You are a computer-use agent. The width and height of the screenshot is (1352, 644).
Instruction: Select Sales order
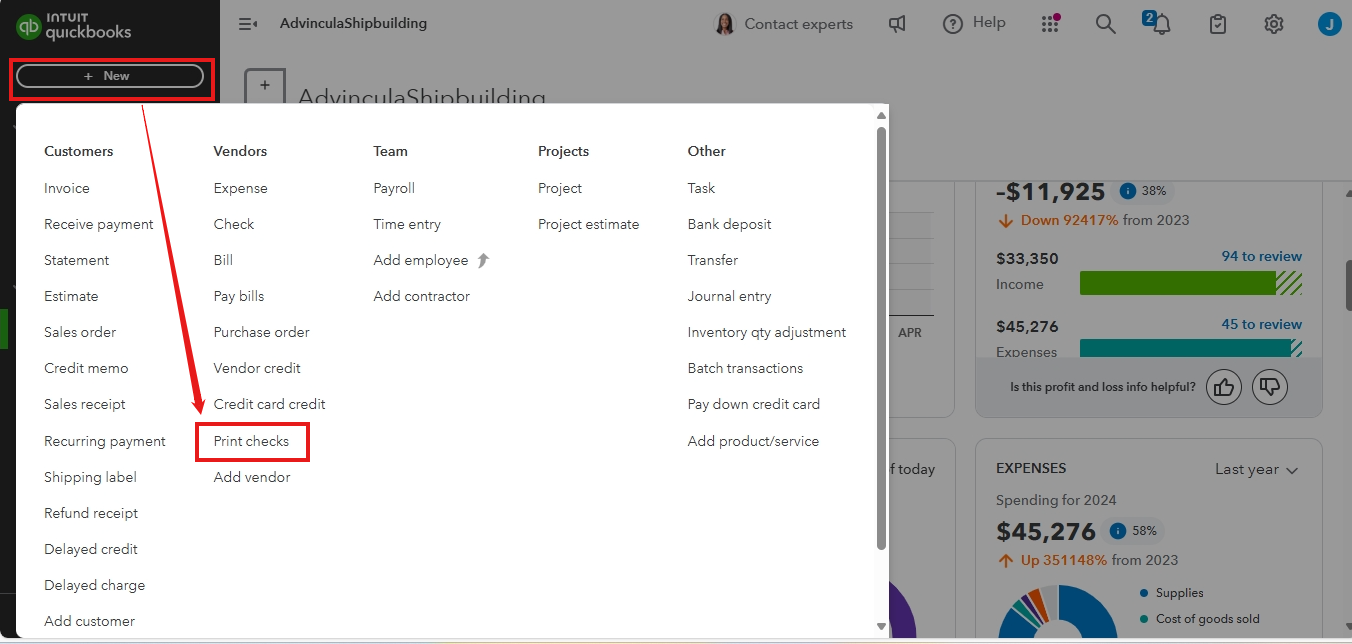[x=80, y=332]
